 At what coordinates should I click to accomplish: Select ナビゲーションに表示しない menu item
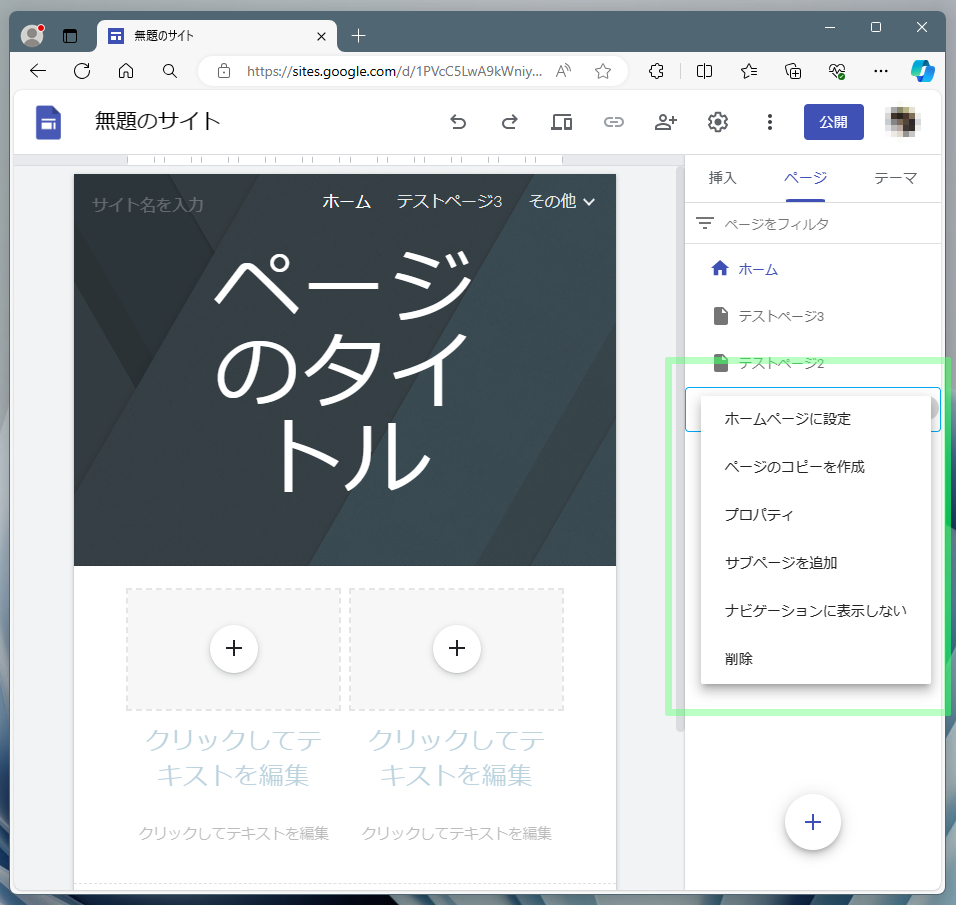(816, 610)
